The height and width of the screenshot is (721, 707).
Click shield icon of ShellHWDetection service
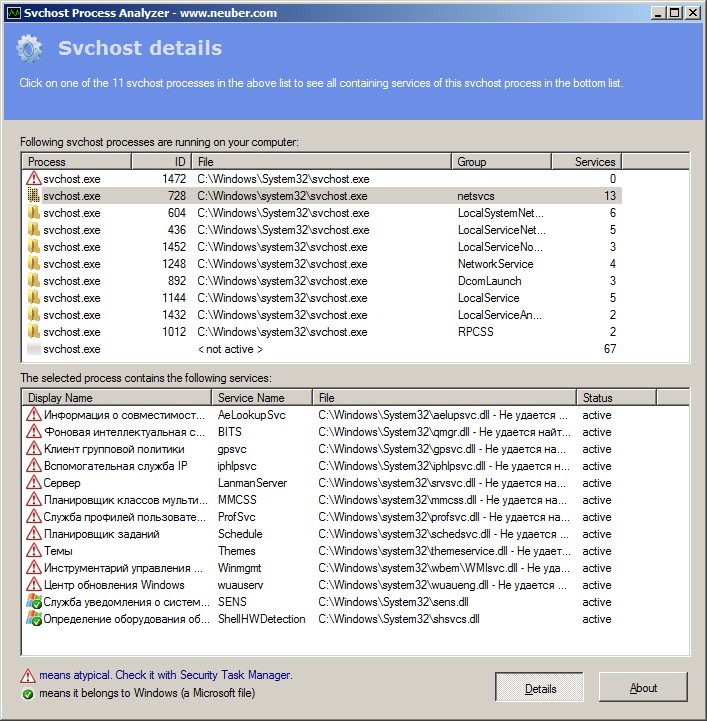(34, 619)
